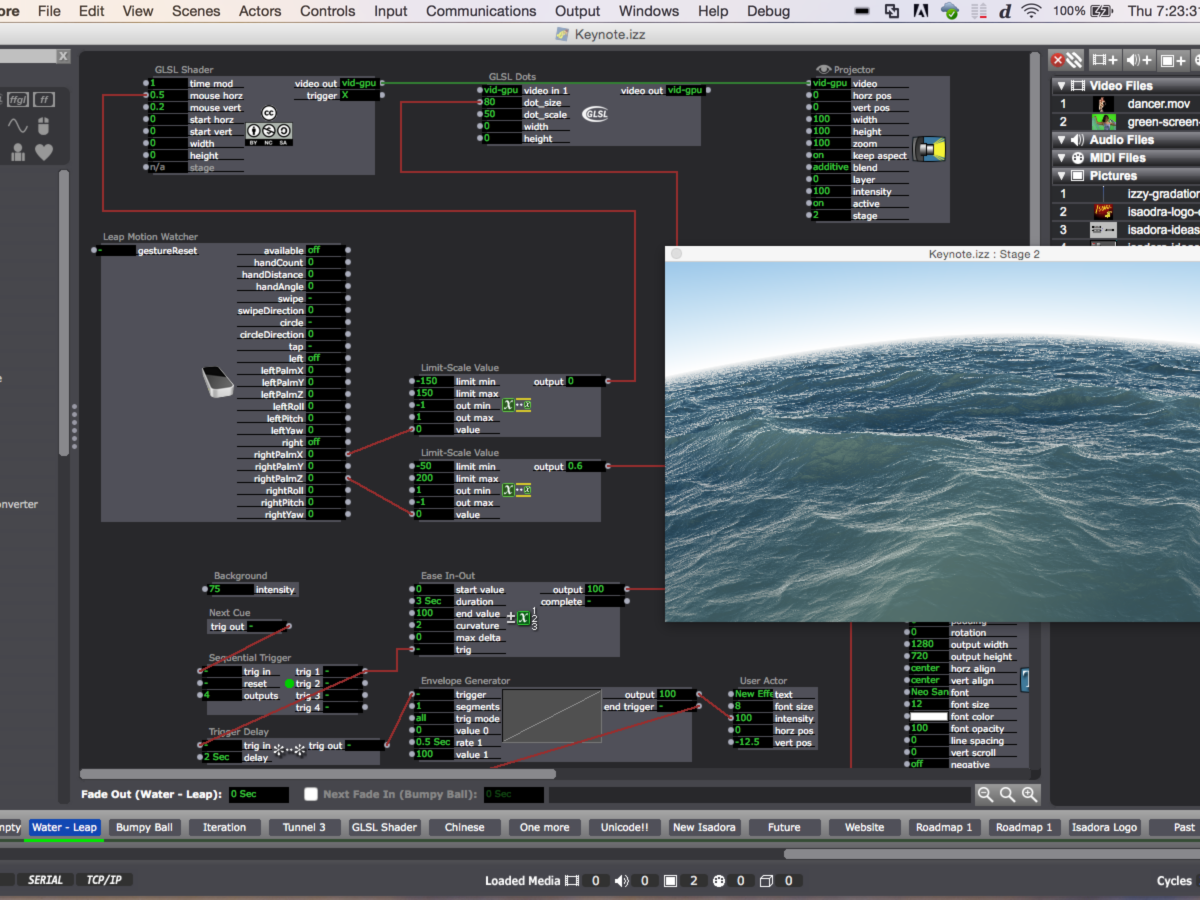
Task: Collapse the Pictures section
Action: [x=1059, y=176]
